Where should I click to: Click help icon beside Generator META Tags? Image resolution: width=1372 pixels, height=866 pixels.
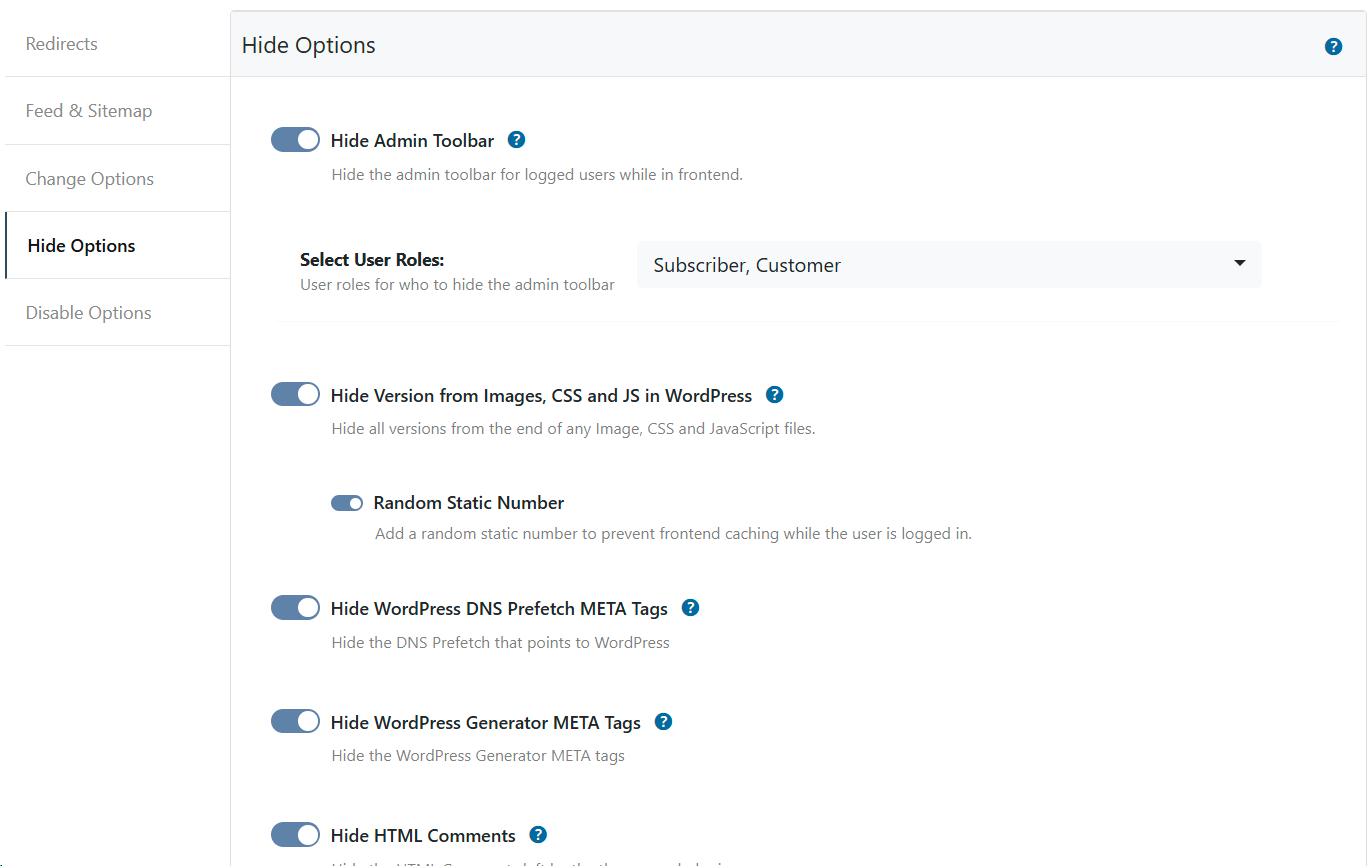(663, 722)
